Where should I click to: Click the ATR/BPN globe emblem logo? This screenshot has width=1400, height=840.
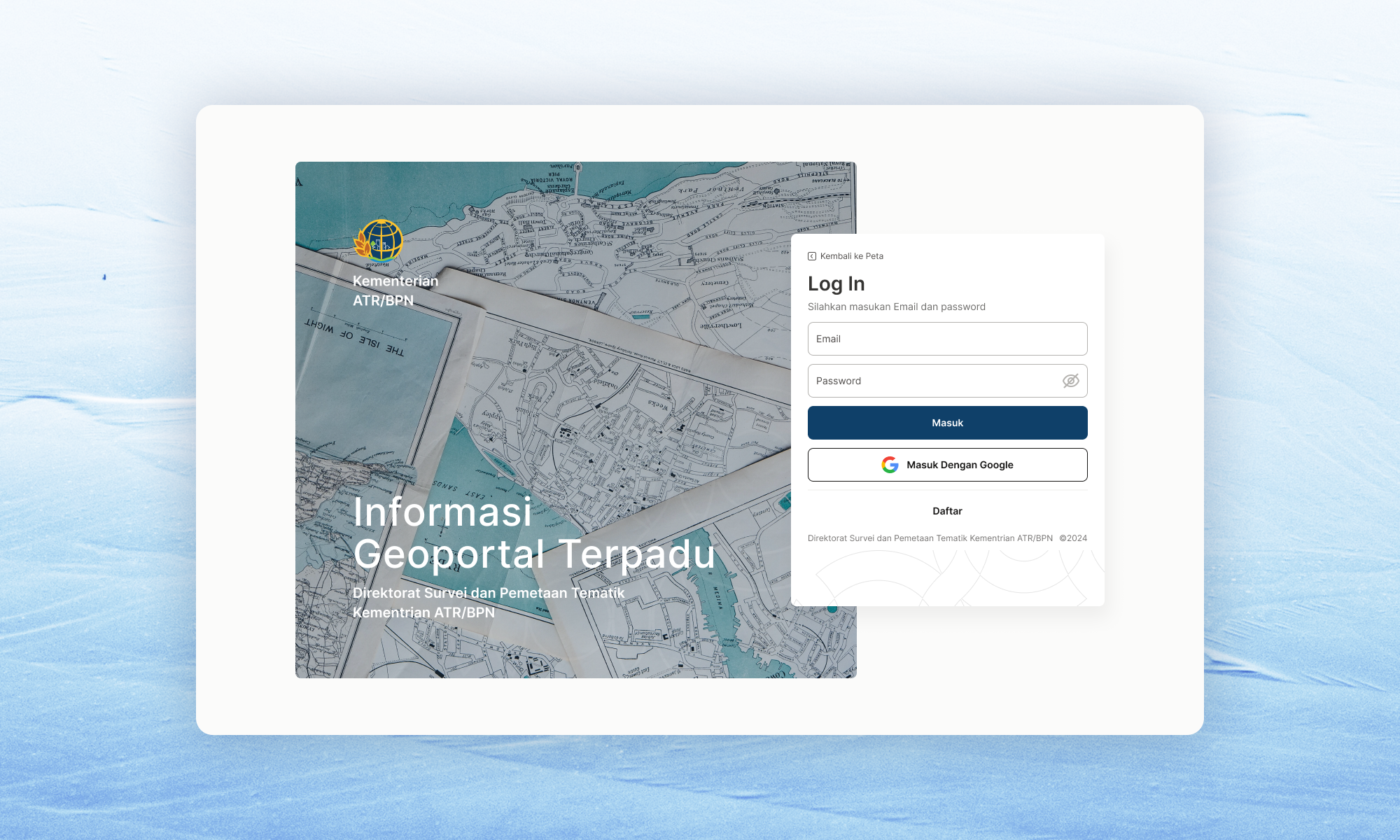click(379, 241)
